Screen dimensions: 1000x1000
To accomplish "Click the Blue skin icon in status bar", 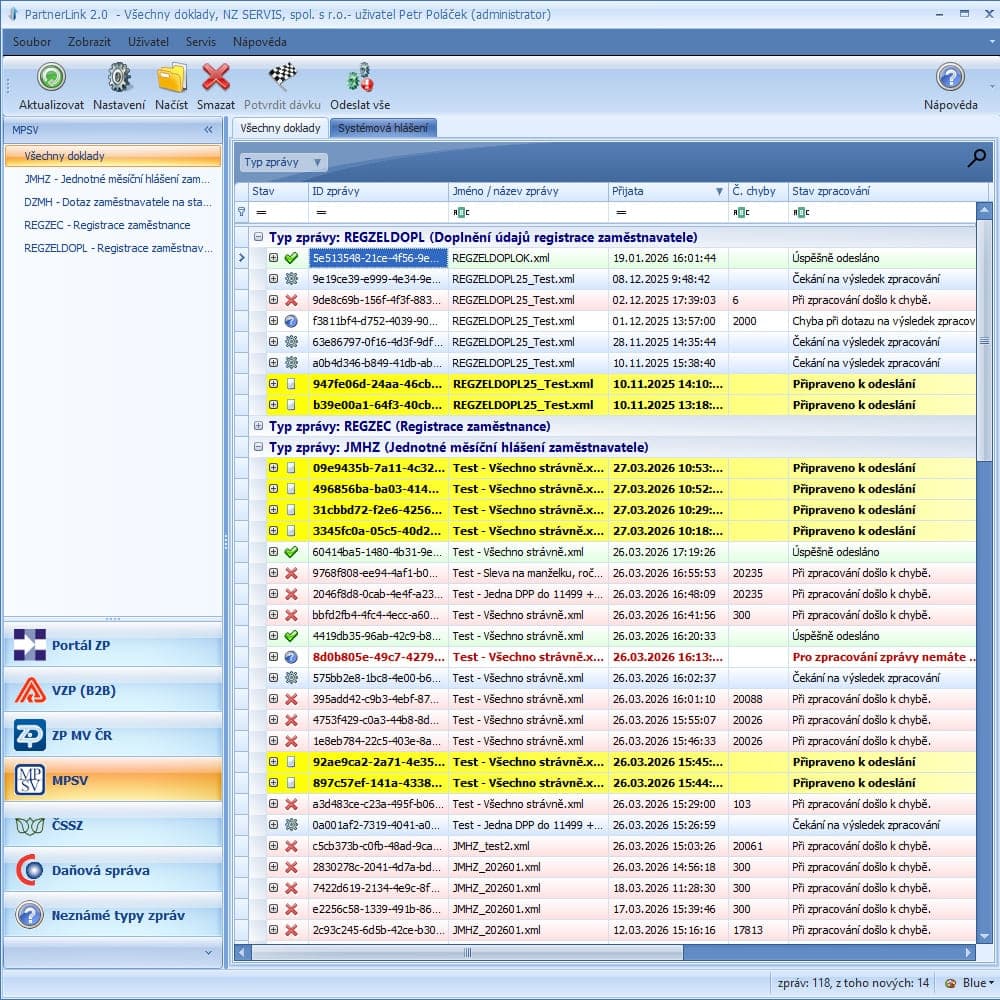I will (951, 983).
